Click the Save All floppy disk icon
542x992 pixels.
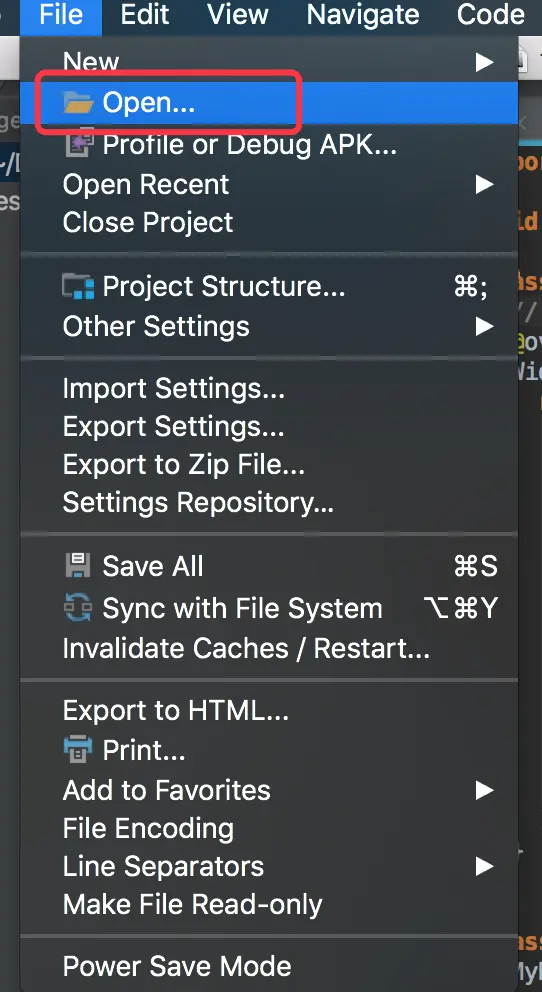[x=78, y=566]
